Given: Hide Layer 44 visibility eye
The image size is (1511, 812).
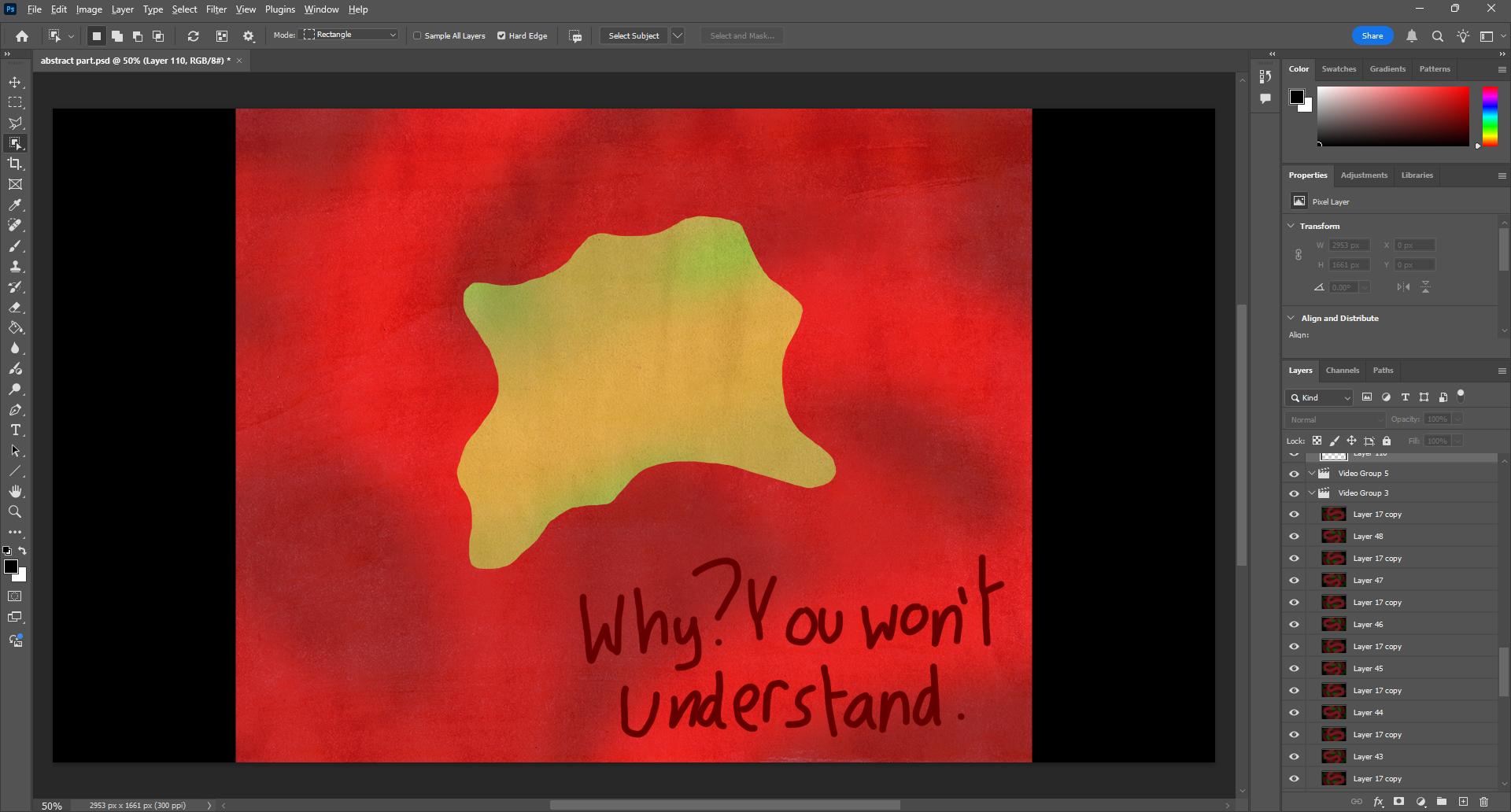Looking at the screenshot, I should 1294,713.
